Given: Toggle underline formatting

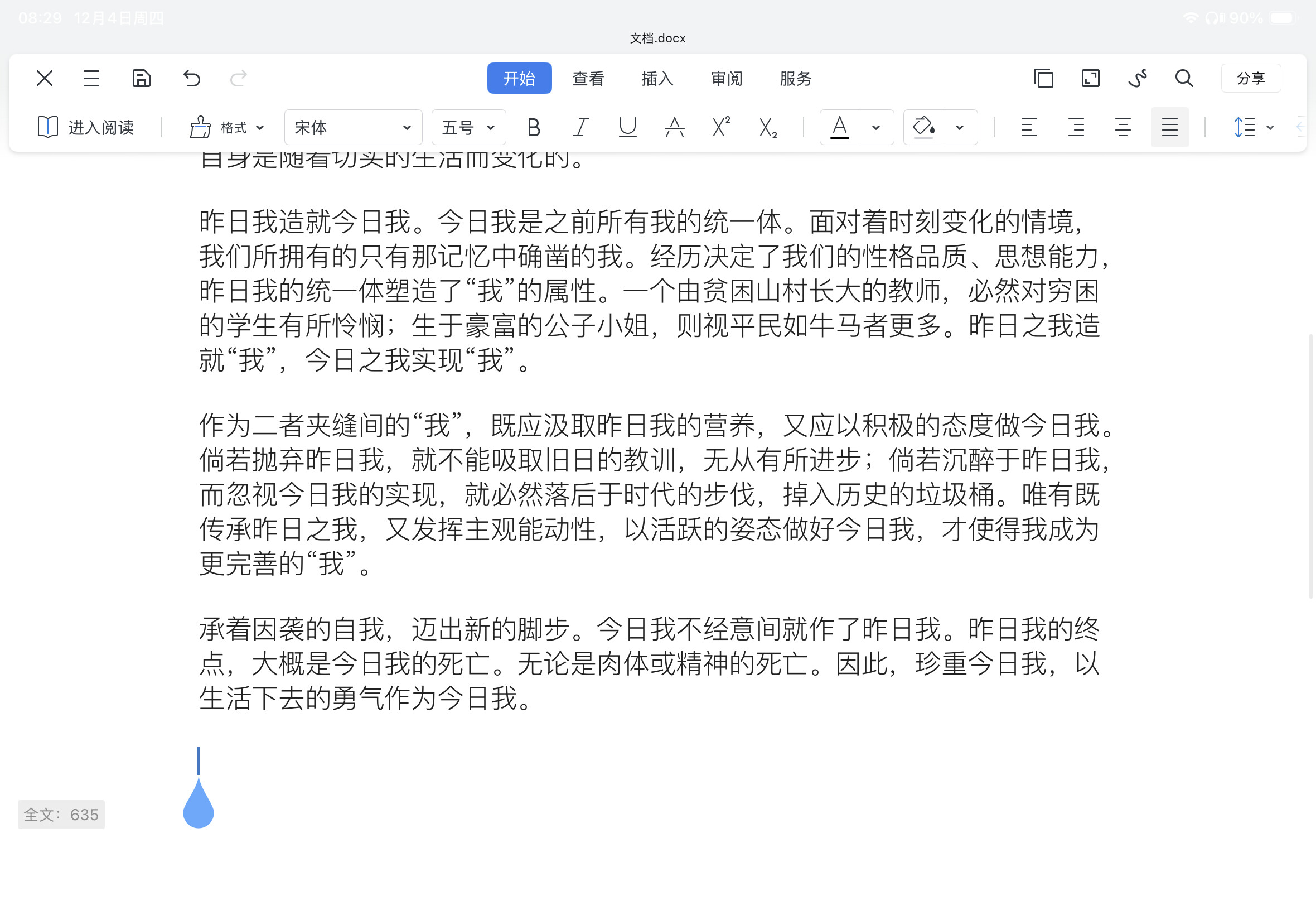Looking at the screenshot, I should pyautogui.click(x=628, y=127).
